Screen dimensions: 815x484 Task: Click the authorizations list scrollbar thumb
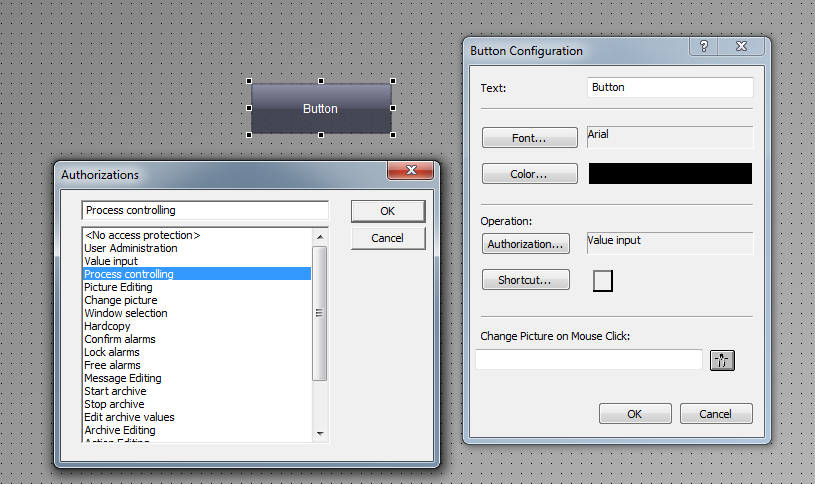coord(320,313)
